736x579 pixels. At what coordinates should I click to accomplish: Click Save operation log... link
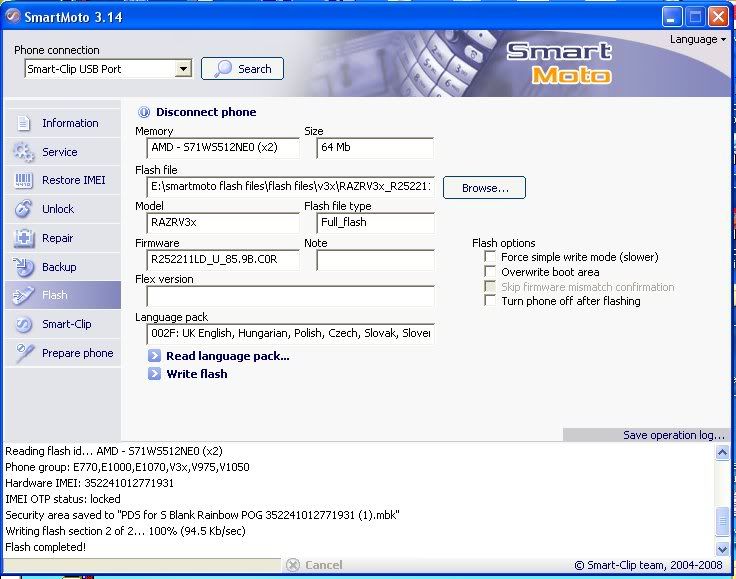(x=674, y=435)
